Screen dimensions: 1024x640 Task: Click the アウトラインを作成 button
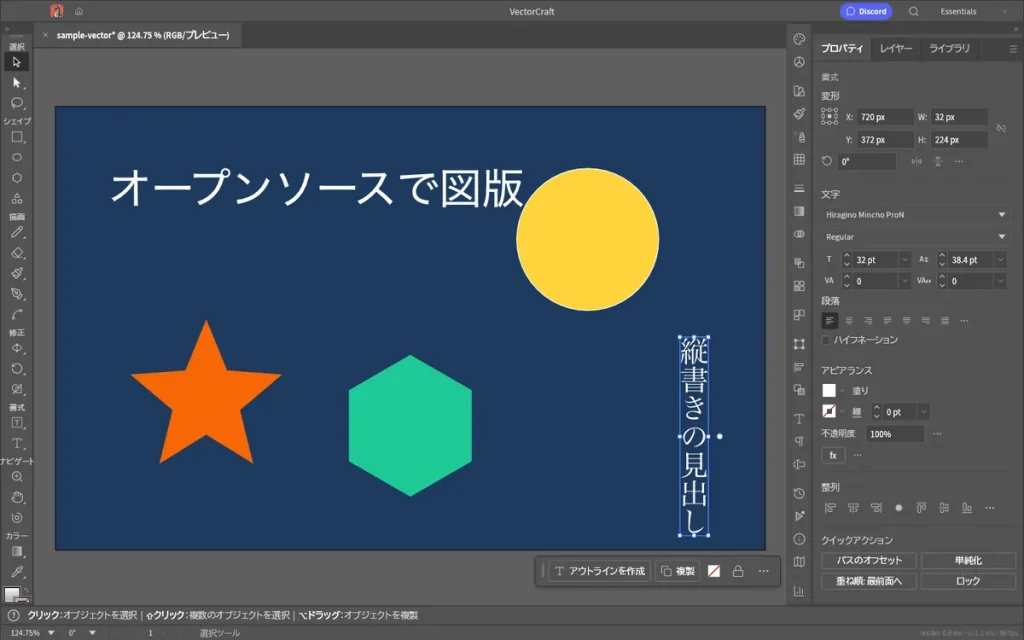pos(600,571)
